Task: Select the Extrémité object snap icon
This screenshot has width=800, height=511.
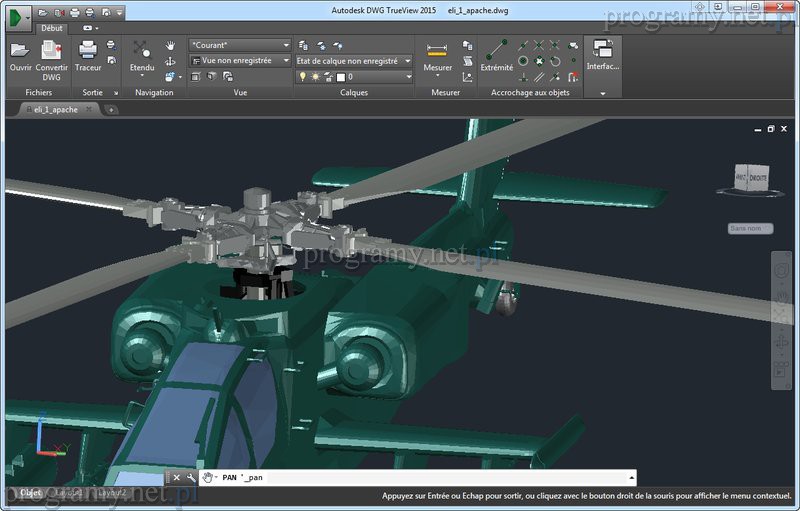Action: [496, 50]
